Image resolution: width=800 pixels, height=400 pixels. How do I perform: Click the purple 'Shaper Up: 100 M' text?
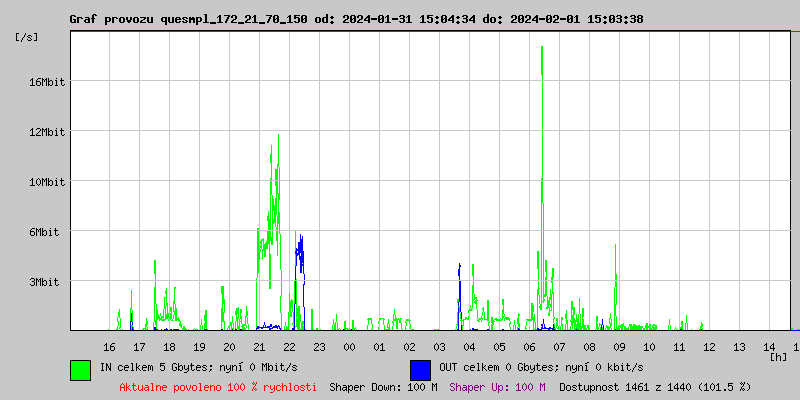(497, 386)
